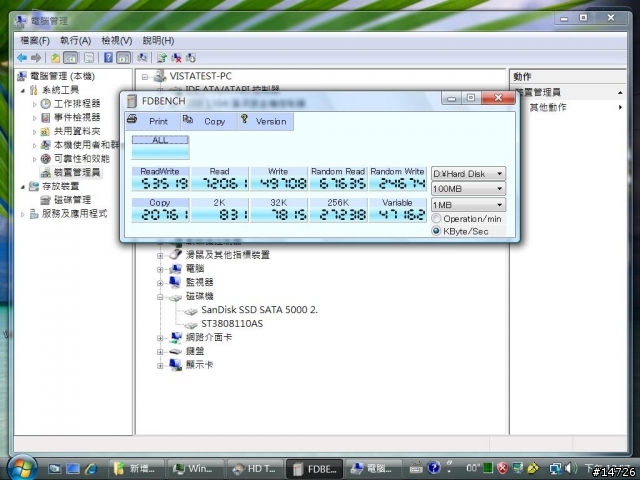Open the 檔案(F) menu
The height and width of the screenshot is (480, 640).
35,41
